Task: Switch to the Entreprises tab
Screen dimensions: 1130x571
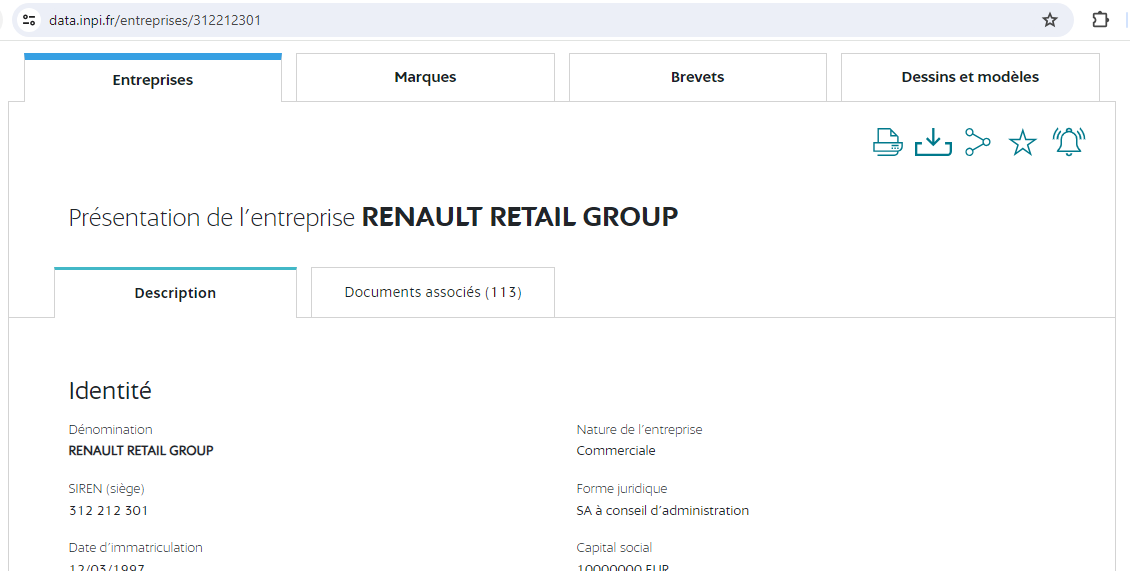Action: coord(153,77)
